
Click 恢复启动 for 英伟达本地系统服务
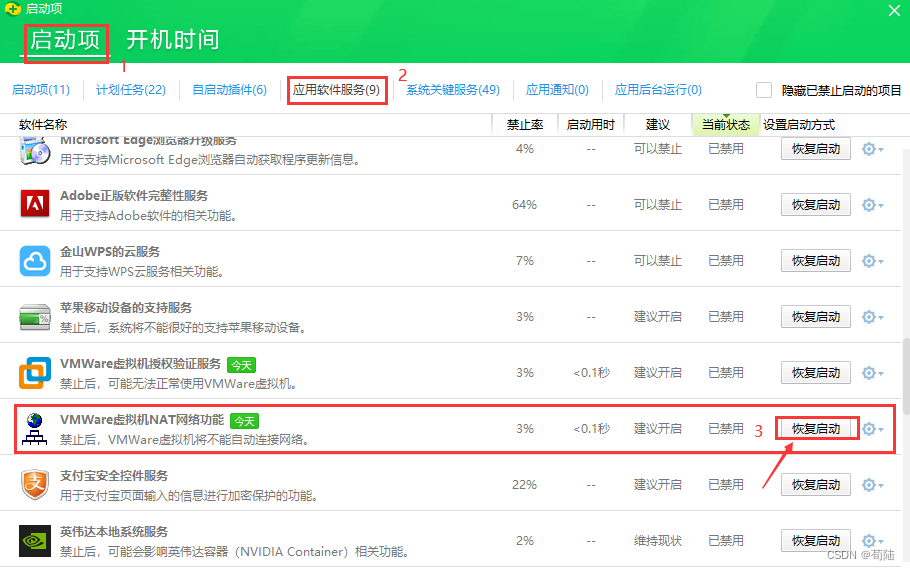(x=815, y=541)
